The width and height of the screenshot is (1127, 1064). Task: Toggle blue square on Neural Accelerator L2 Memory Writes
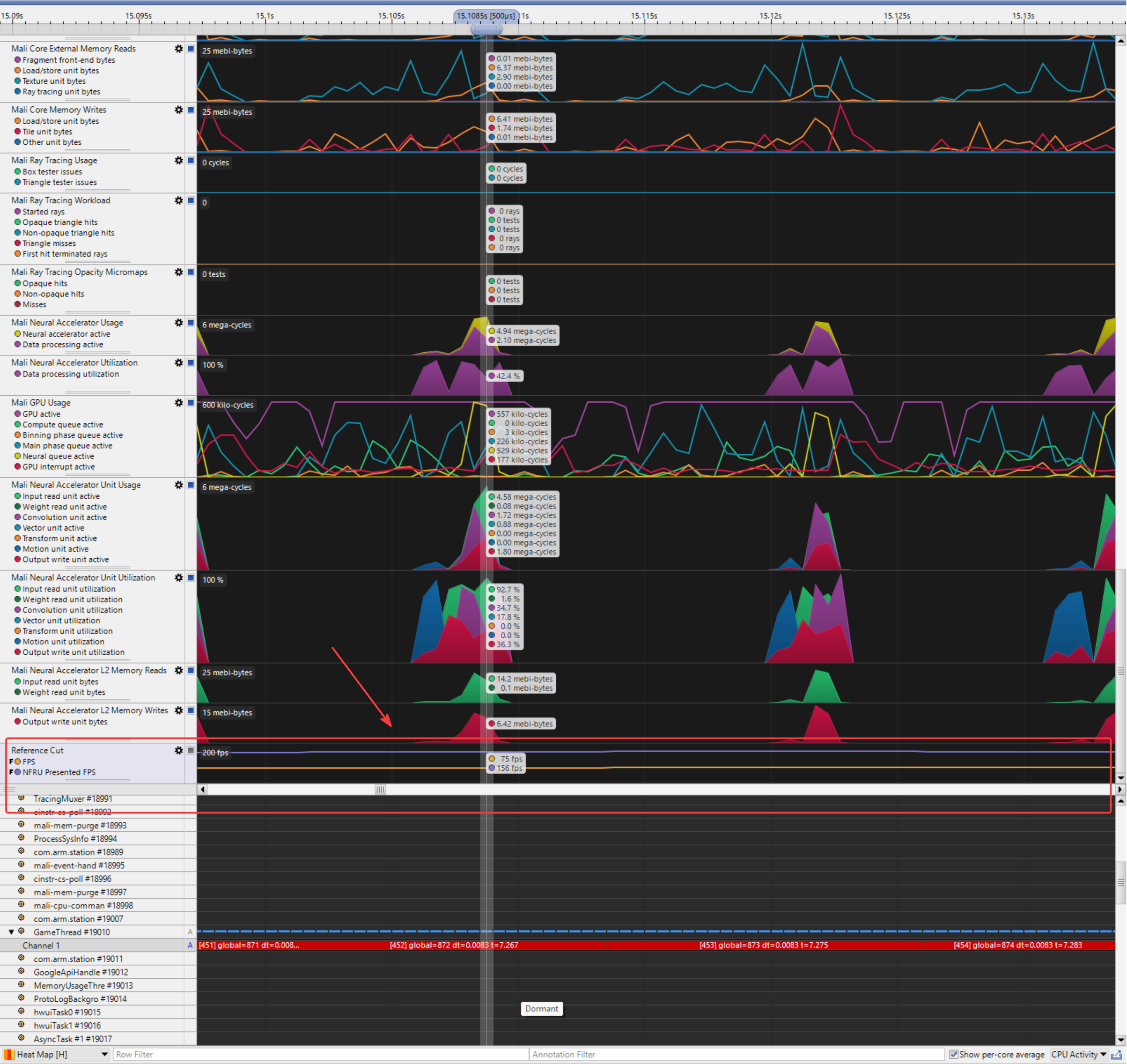click(x=191, y=710)
